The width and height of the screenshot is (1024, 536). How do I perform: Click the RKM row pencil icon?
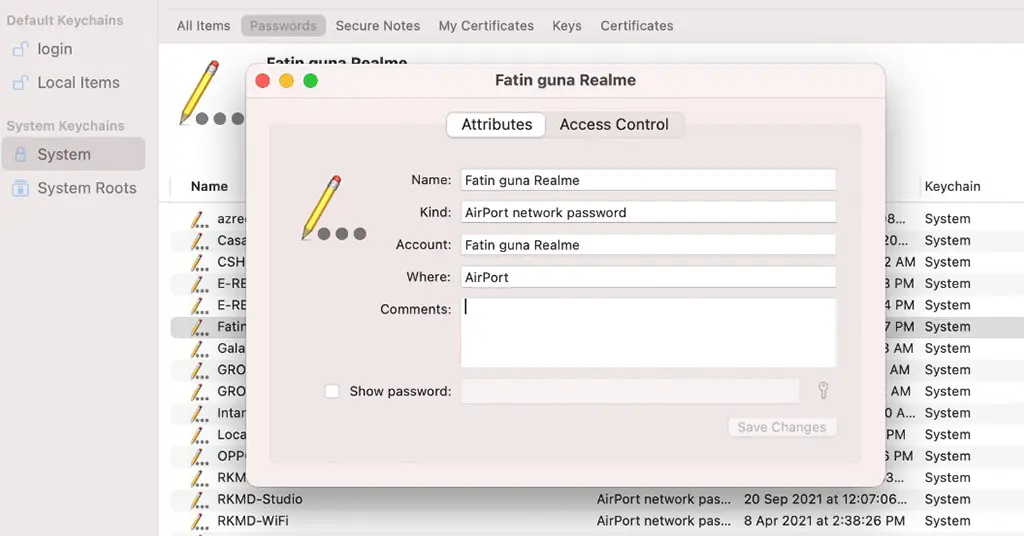click(199, 477)
